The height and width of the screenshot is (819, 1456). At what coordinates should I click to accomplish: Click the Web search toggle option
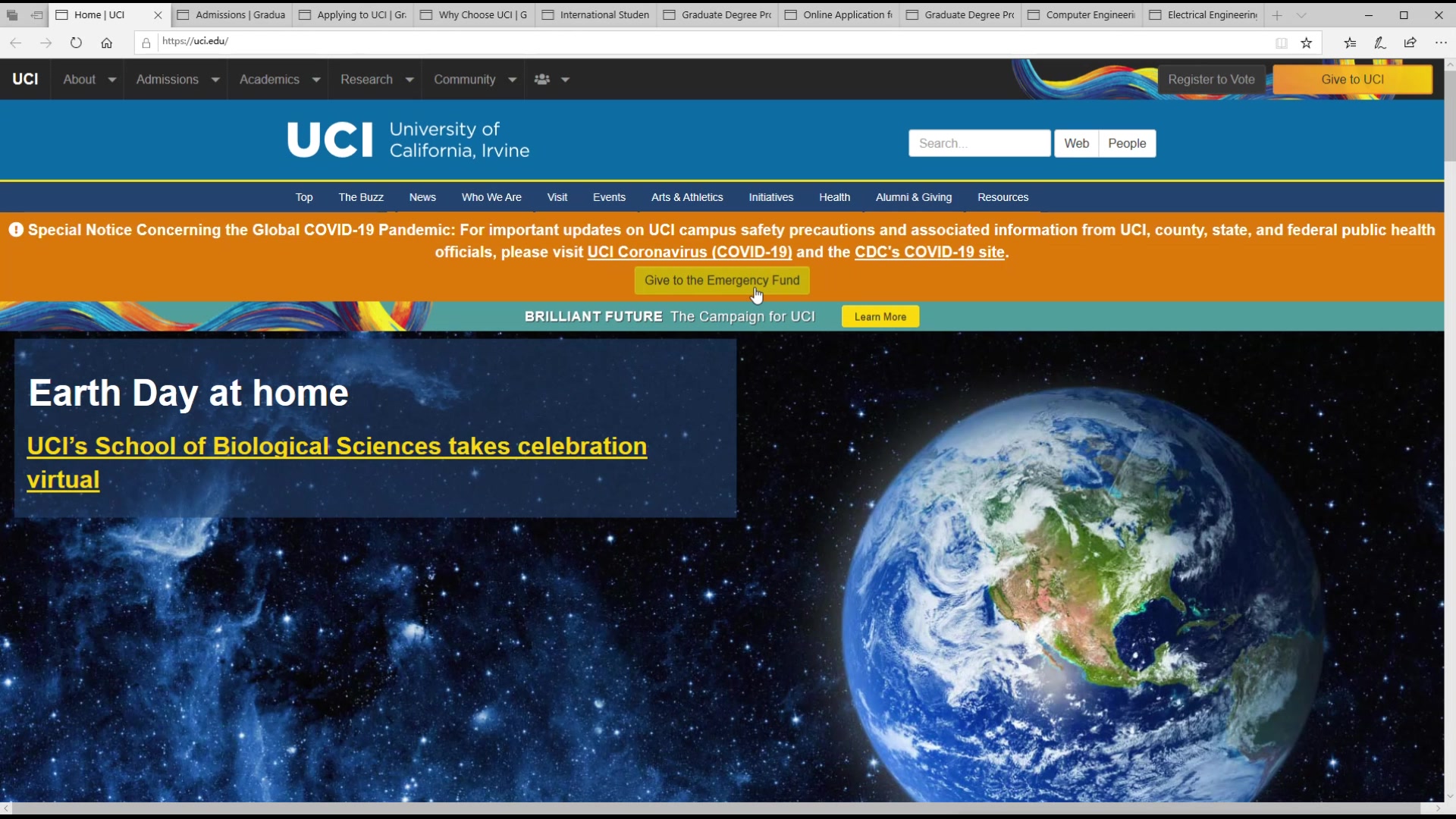(x=1077, y=143)
